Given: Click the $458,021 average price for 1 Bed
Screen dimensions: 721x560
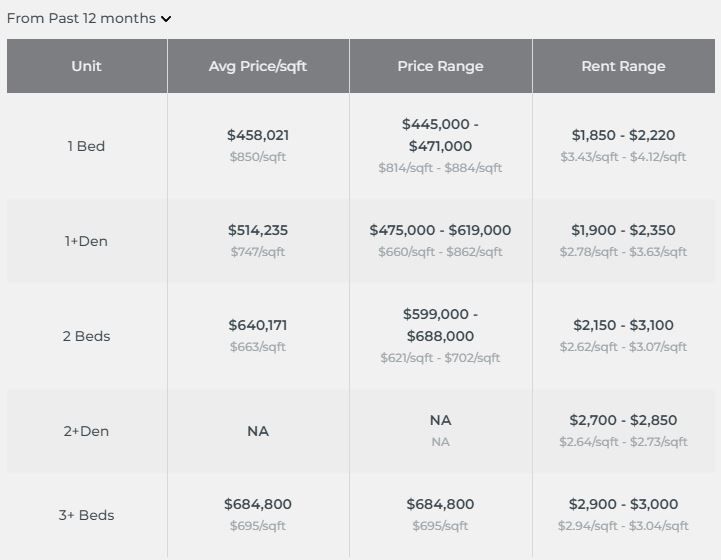Looking at the screenshot, I should (x=258, y=135).
